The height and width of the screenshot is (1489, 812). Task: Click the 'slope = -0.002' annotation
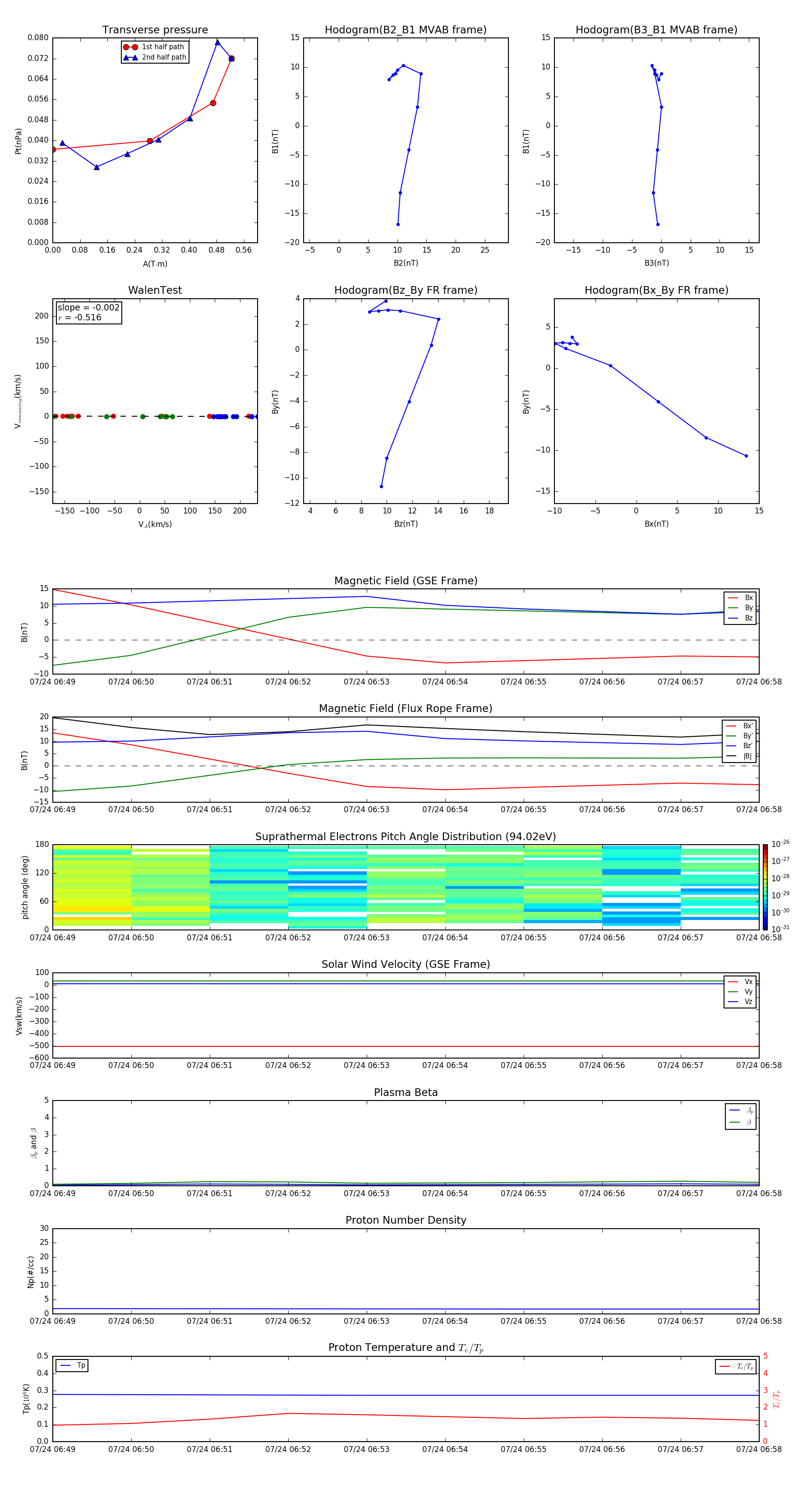pyautogui.click(x=88, y=308)
